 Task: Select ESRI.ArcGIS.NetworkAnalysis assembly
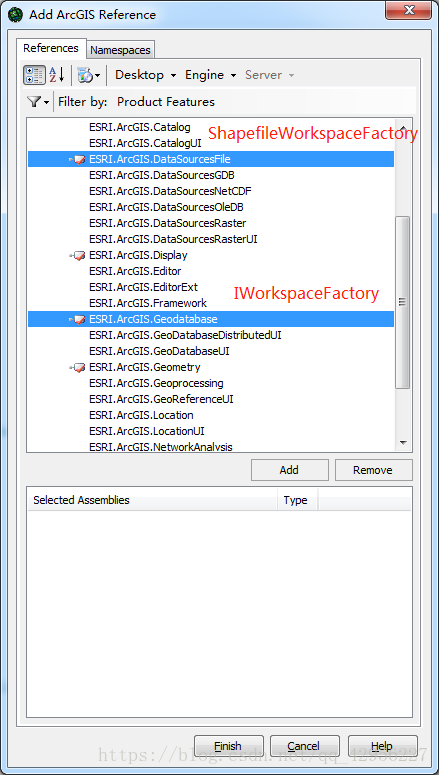point(161,447)
